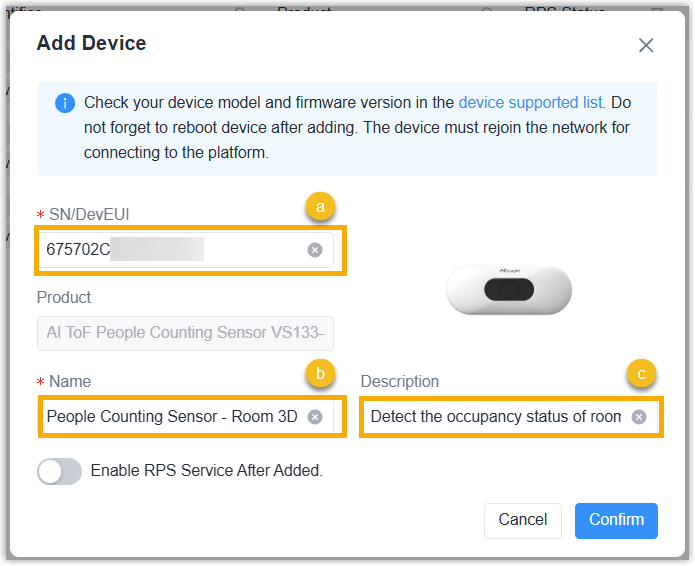Viewport: 695px width, 566px height.
Task: Click the disabled Product field
Action: pyautogui.click(x=185, y=333)
